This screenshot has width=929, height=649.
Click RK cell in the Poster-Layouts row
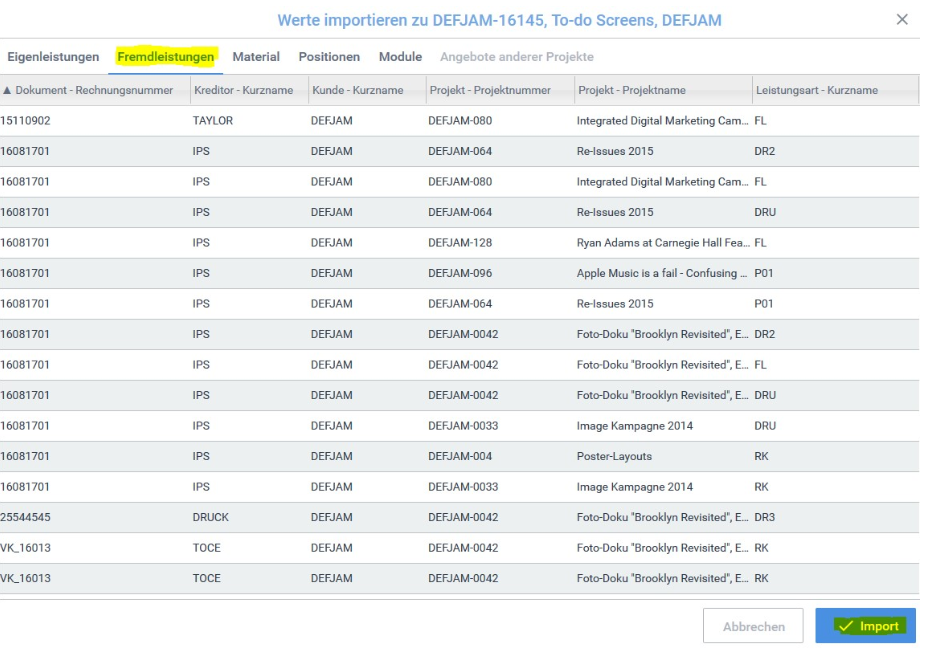pyautogui.click(x=761, y=456)
